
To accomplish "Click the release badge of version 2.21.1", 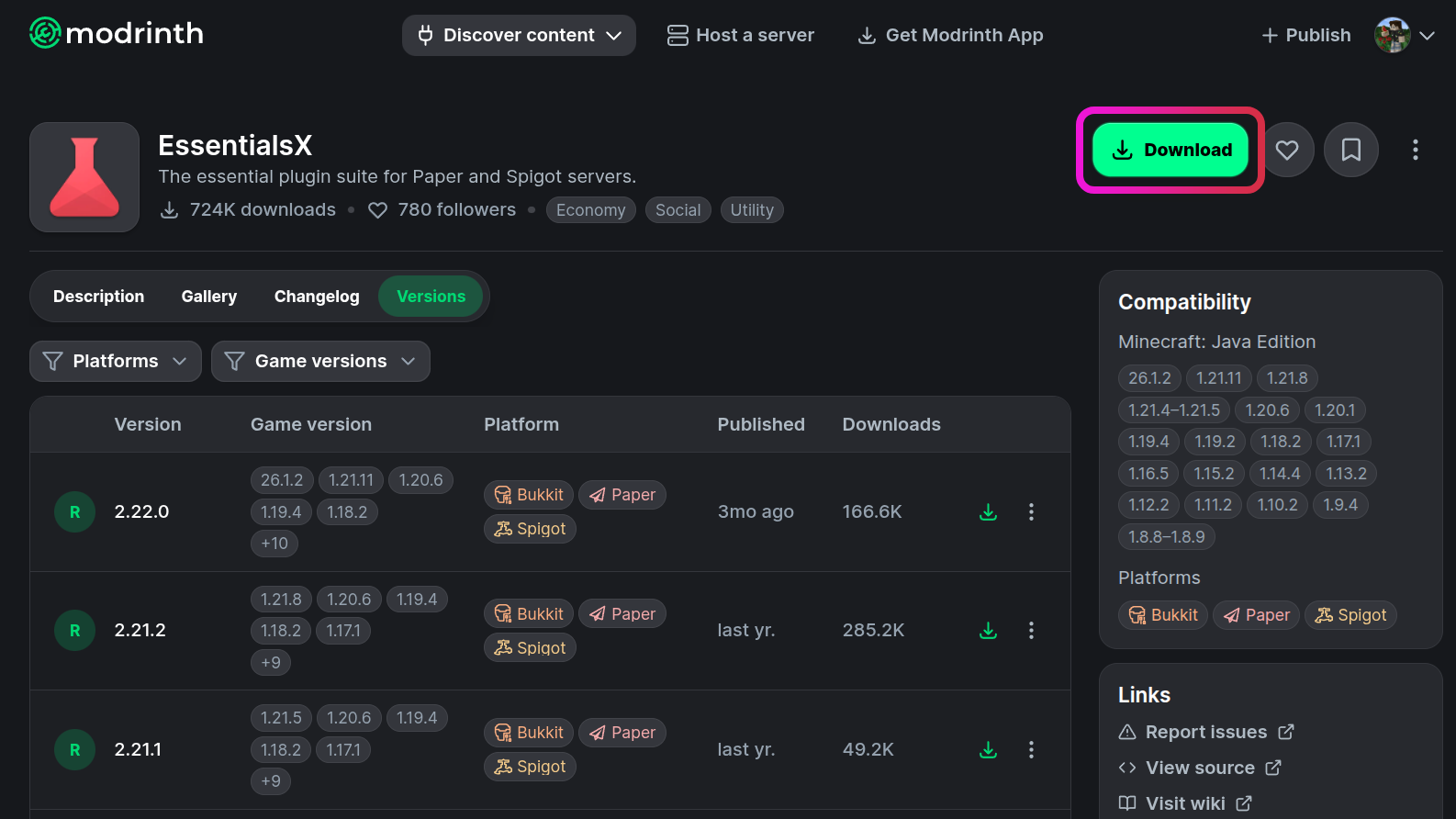I will coord(75,749).
